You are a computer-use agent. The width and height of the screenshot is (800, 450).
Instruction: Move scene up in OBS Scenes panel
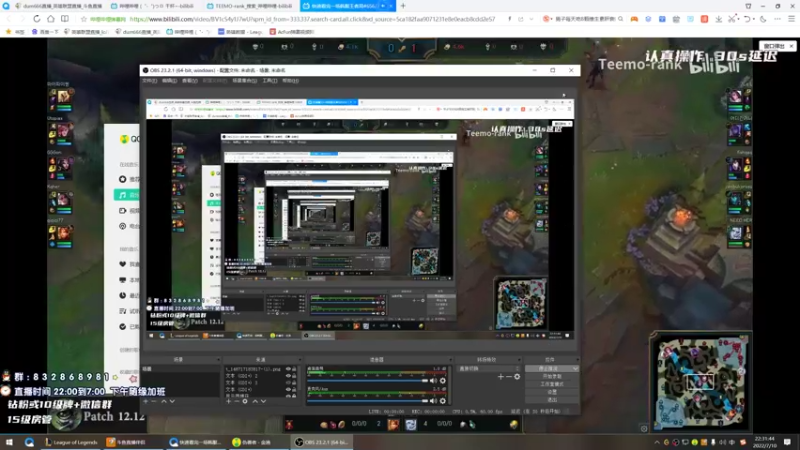click(164, 401)
